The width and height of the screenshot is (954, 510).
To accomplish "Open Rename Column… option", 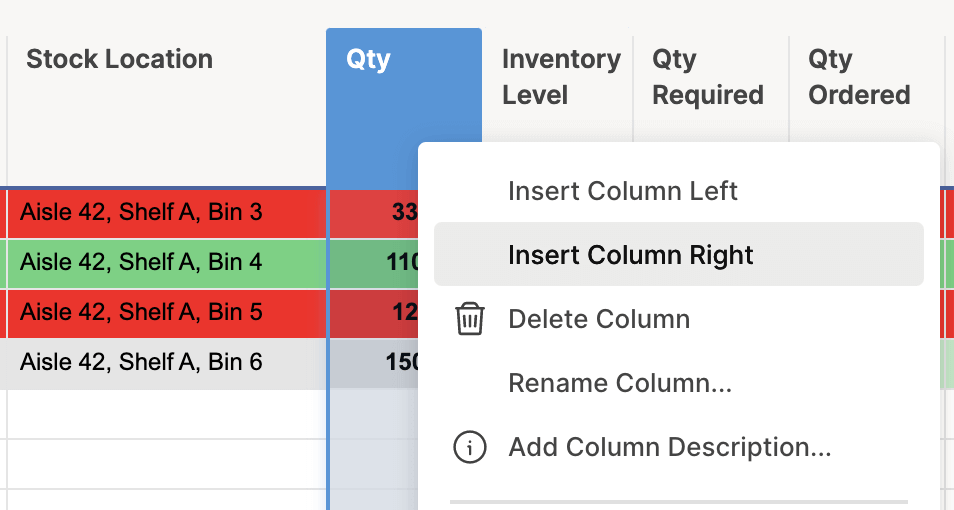I will coord(620,383).
